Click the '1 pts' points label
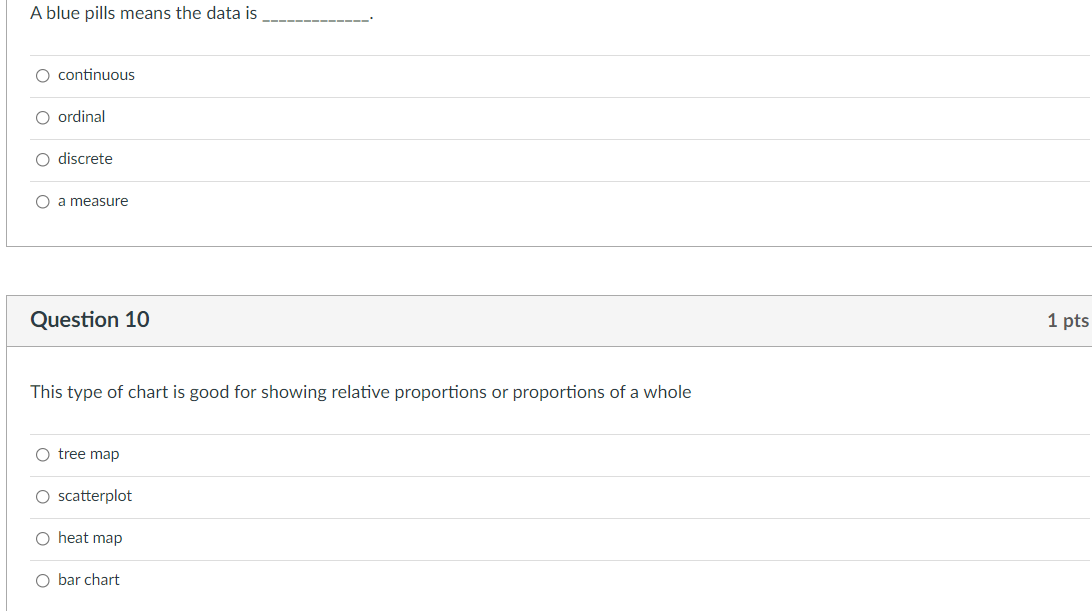This screenshot has height=611, width=1092. 1067,321
